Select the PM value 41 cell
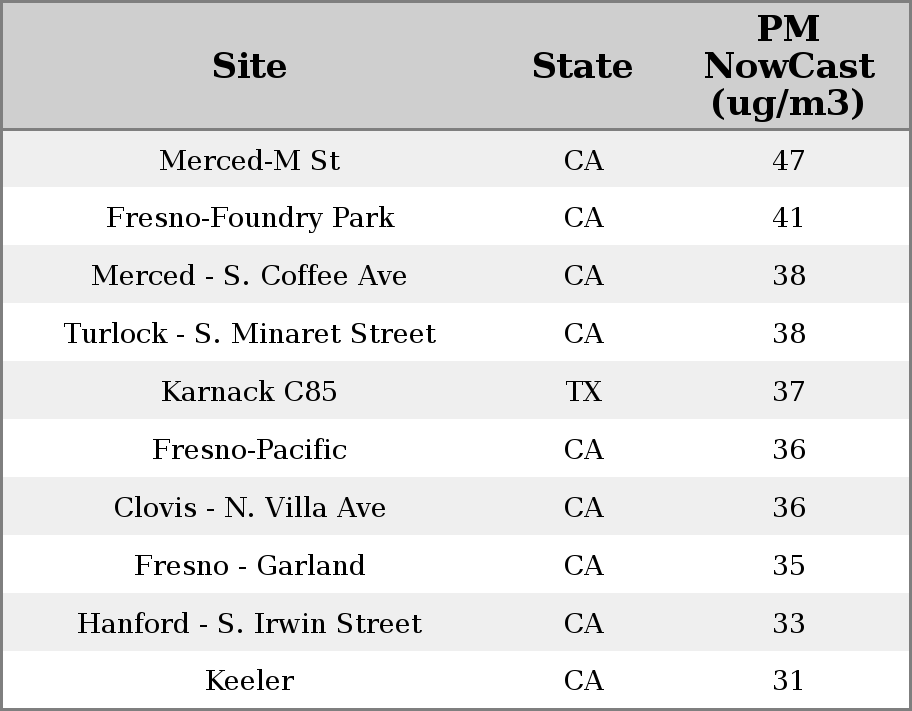The width and height of the screenshot is (912, 711). pyautogui.click(x=788, y=218)
